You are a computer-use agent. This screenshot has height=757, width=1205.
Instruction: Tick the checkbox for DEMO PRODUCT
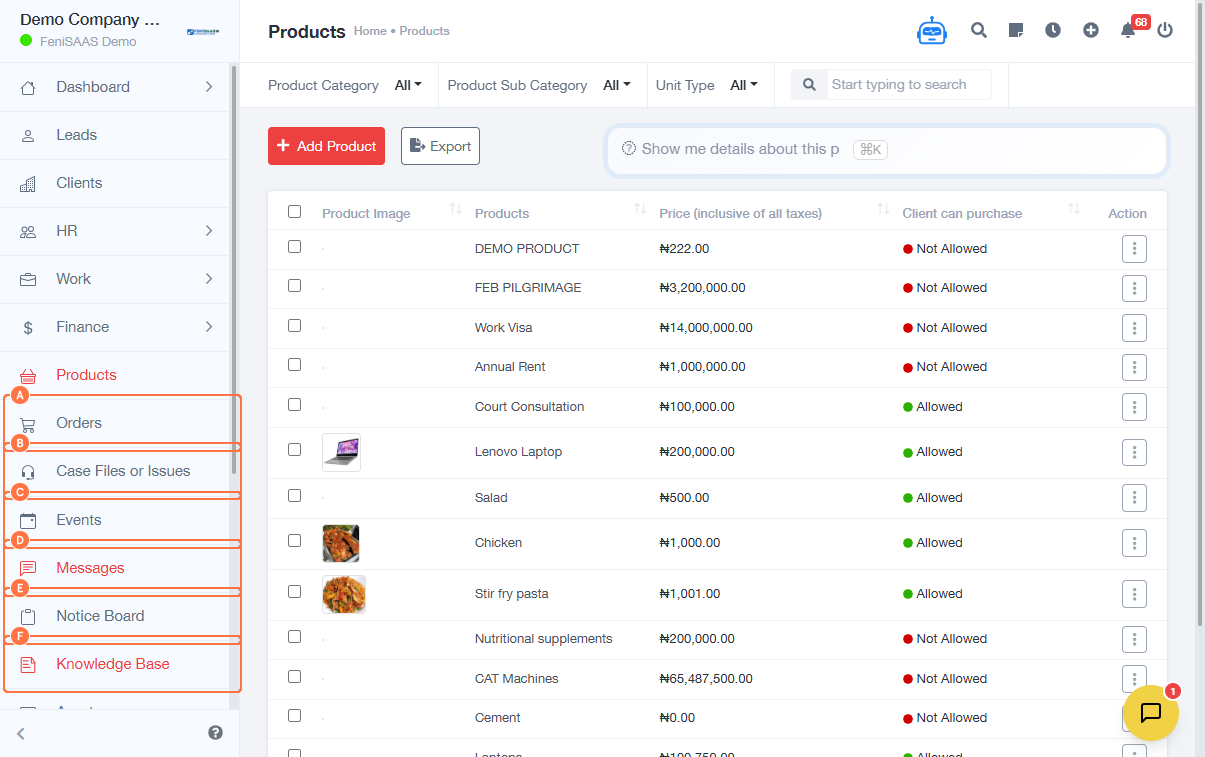(294, 246)
